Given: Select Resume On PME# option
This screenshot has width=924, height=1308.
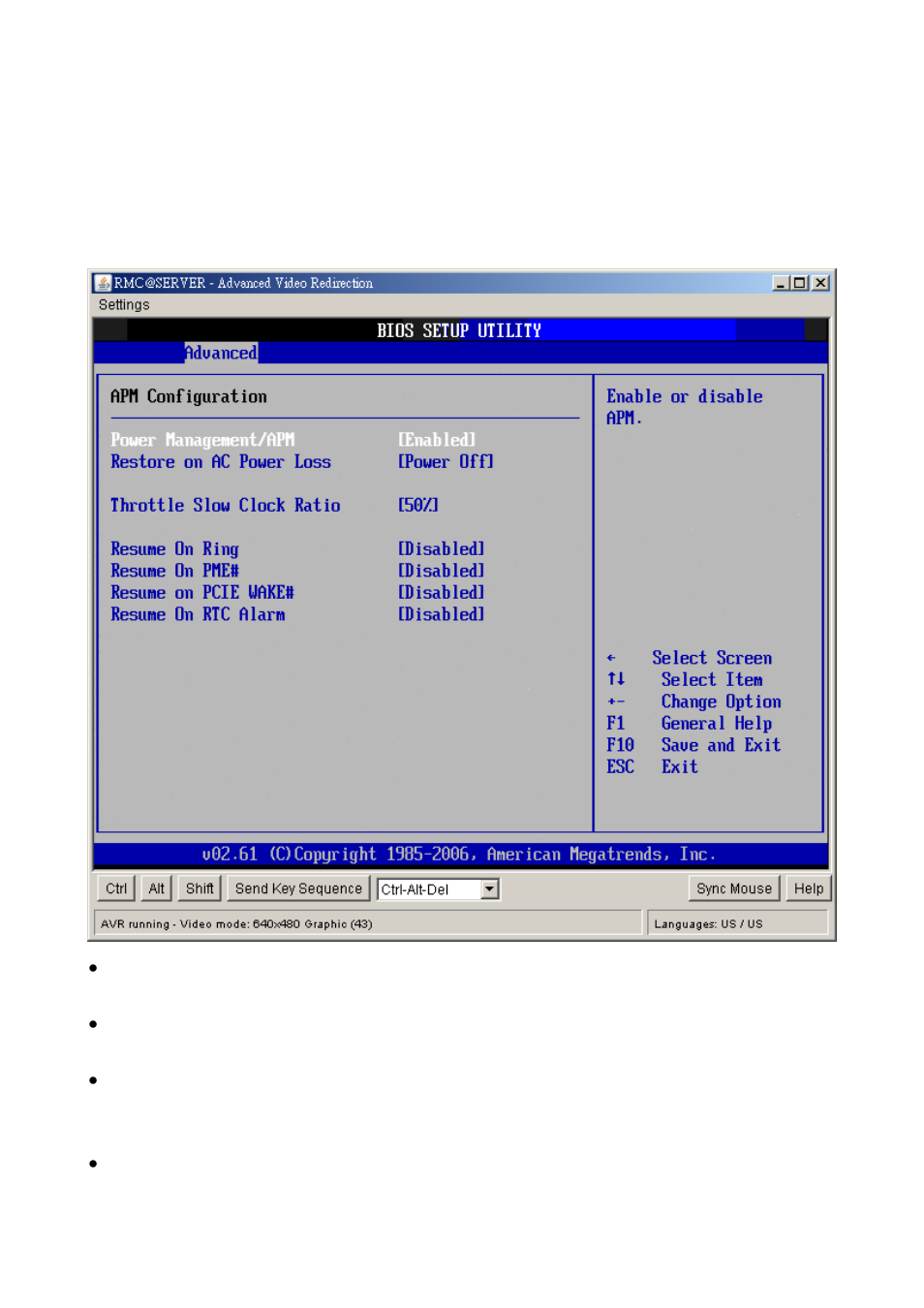Looking at the screenshot, I should tap(174, 571).
